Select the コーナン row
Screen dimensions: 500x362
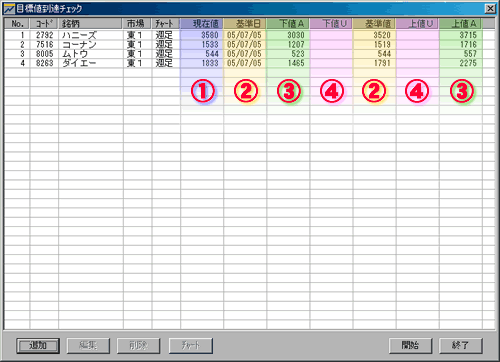(x=243, y=44)
